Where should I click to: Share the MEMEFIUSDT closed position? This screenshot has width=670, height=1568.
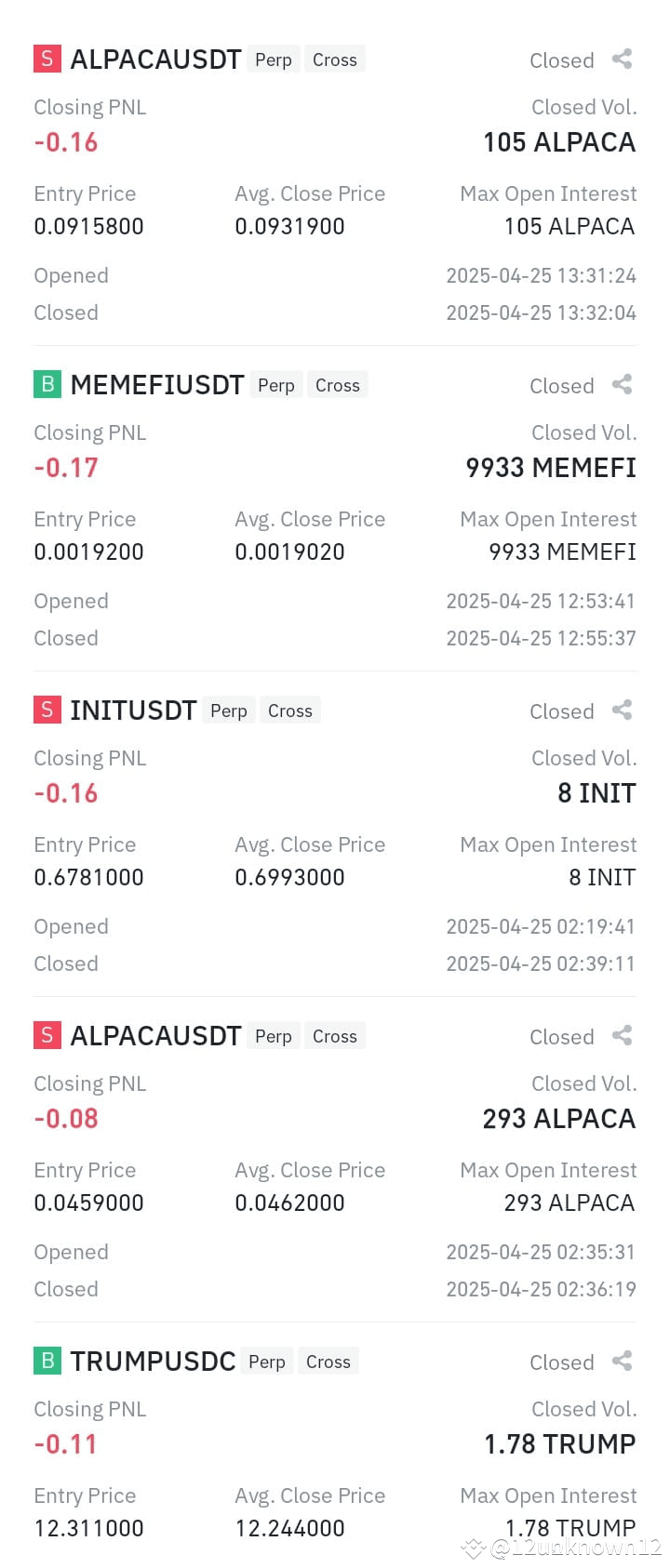[x=622, y=385]
